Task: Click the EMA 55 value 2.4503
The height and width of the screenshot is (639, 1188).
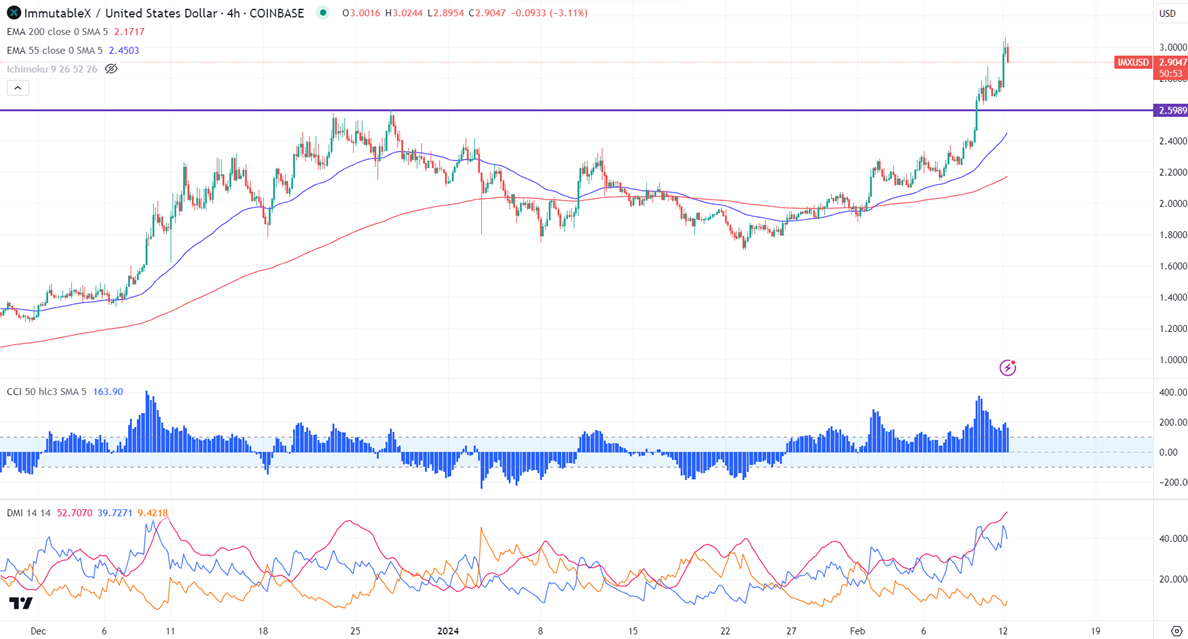Action: click(123, 51)
